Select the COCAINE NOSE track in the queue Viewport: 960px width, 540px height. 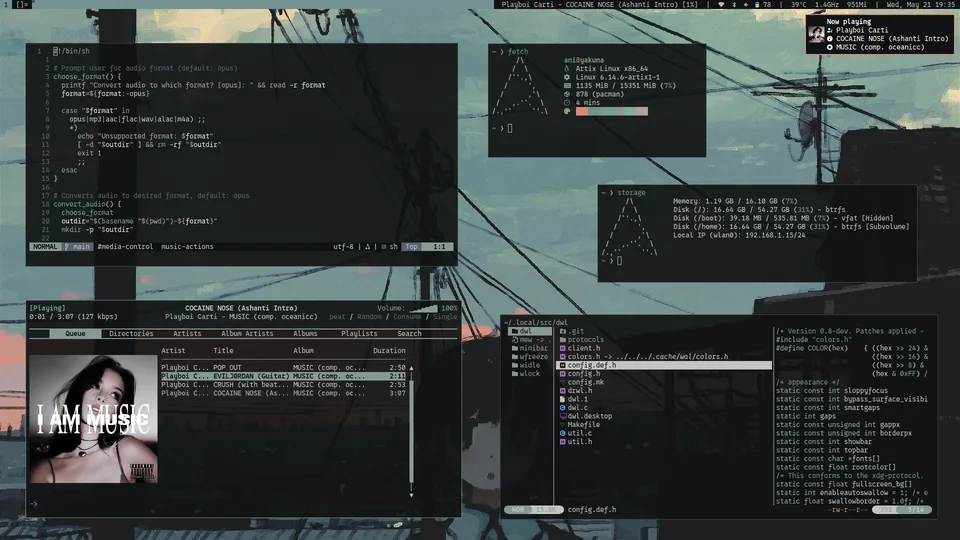[283, 394]
